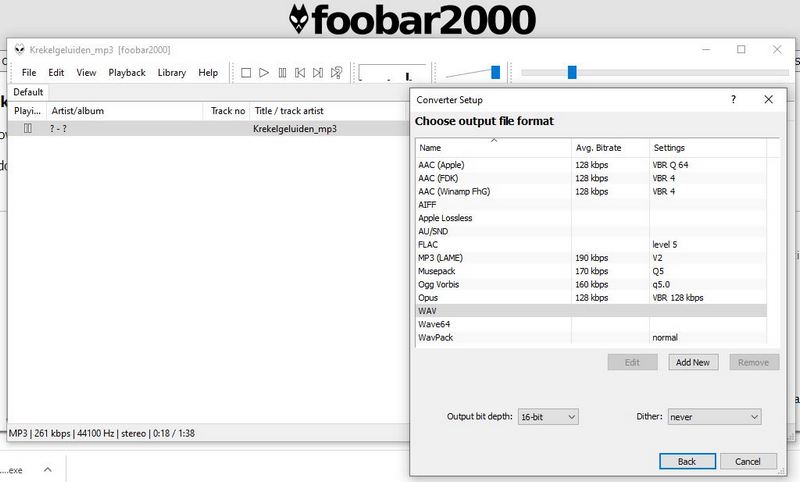Select the Opus format row
The width and height of the screenshot is (800, 482).
pos(591,297)
